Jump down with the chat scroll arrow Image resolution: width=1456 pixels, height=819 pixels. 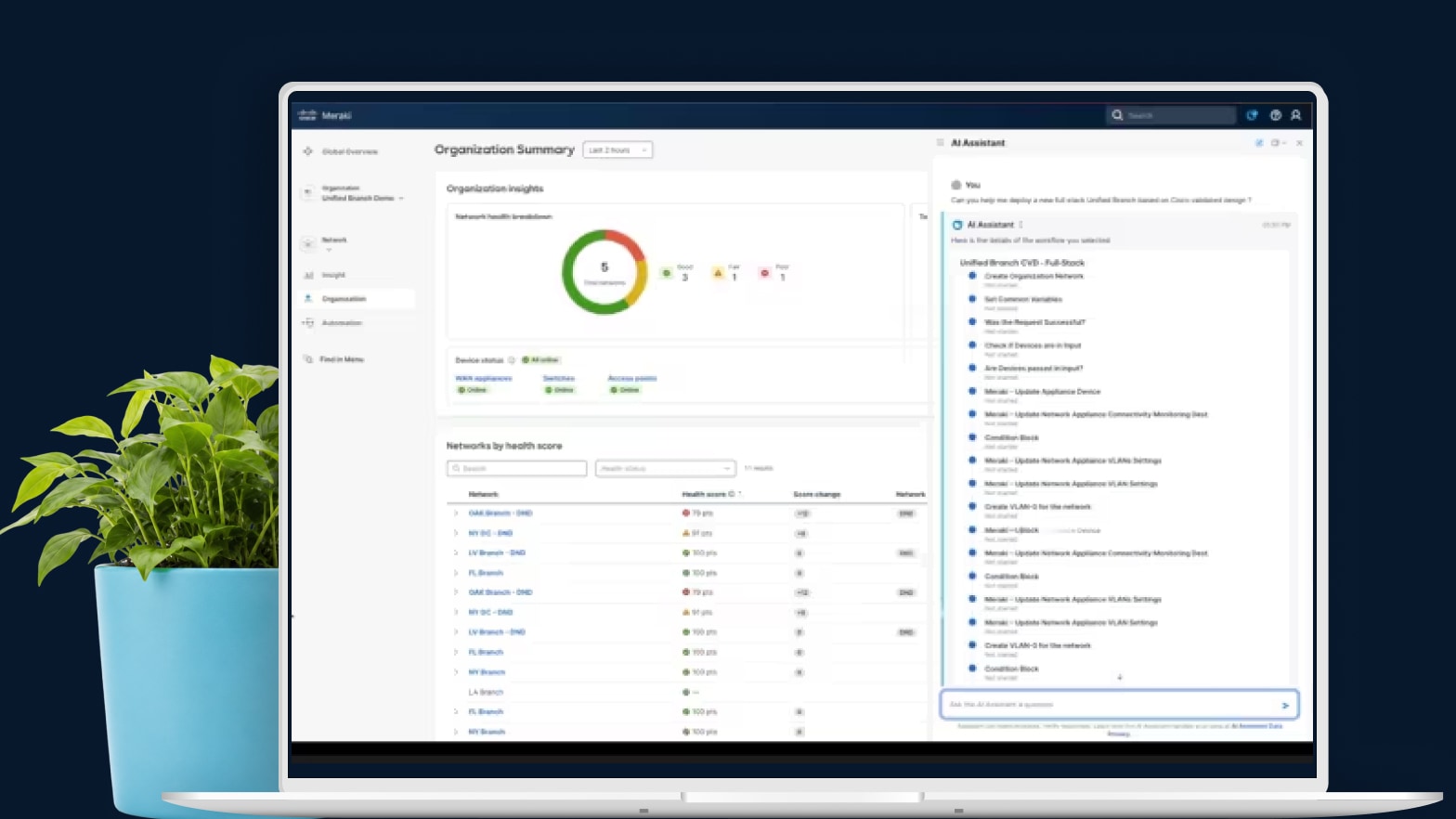pos(1119,678)
